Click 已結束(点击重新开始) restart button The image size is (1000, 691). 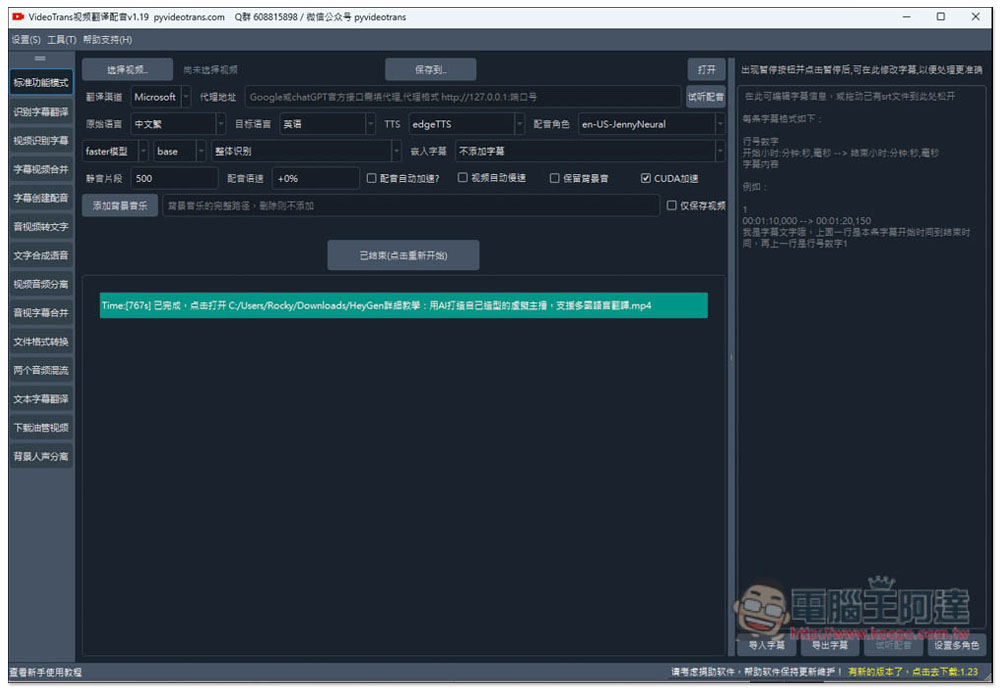pyautogui.click(x=403, y=255)
